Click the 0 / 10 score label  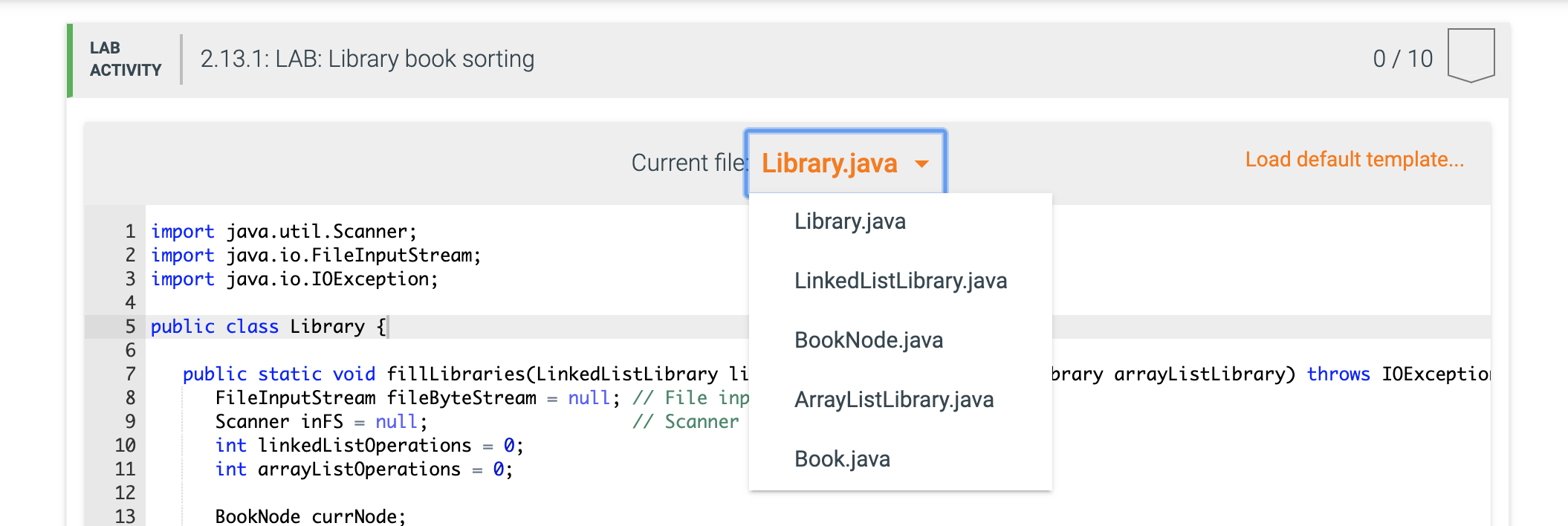pyautogui.click(x=1402, y=59)
